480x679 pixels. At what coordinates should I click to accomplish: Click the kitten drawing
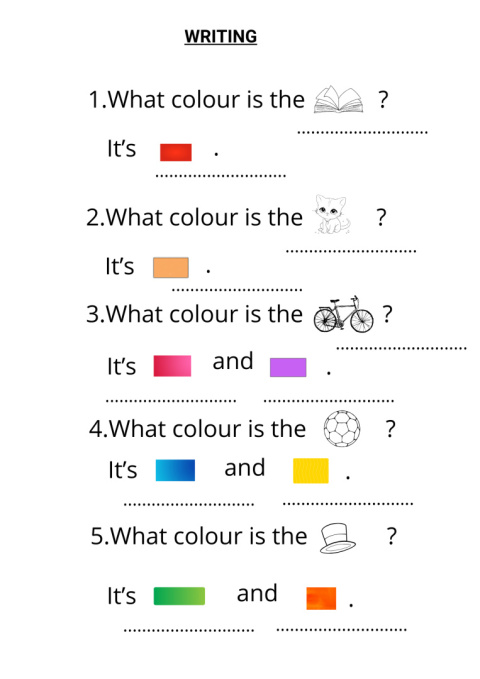coord(331,214)
